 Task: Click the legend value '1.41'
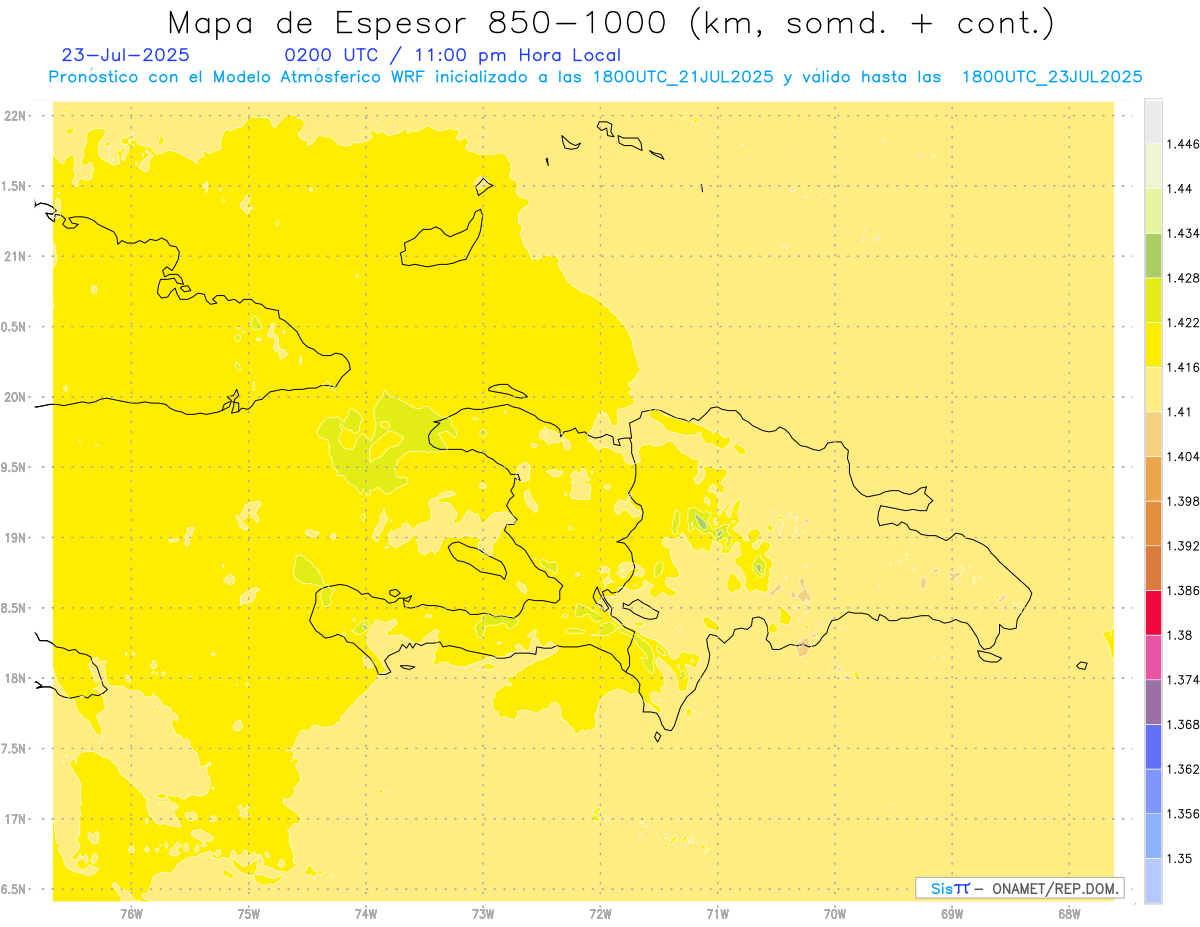pyautogui.click(x=1179, y=412)
